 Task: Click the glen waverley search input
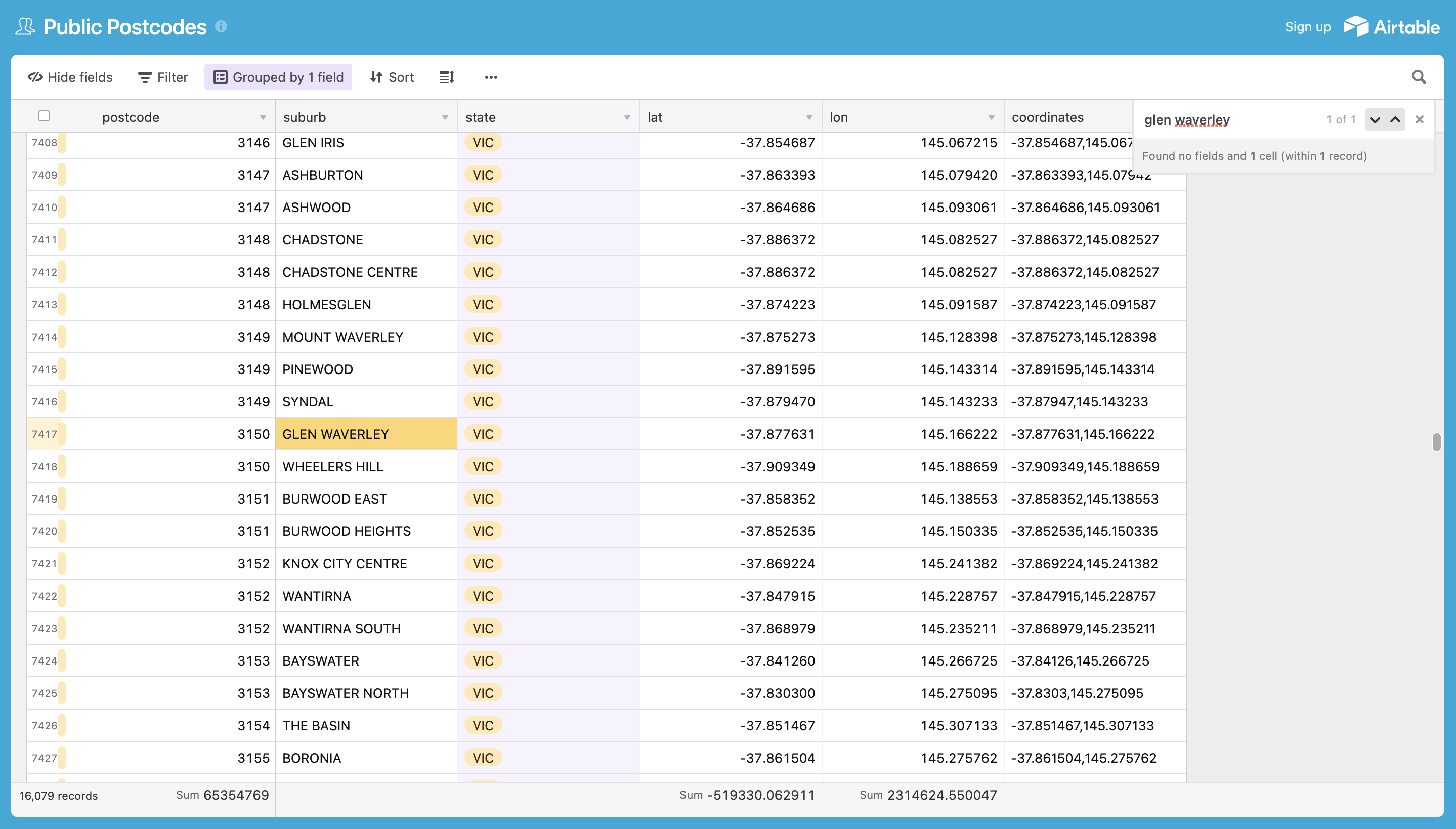1223,119
